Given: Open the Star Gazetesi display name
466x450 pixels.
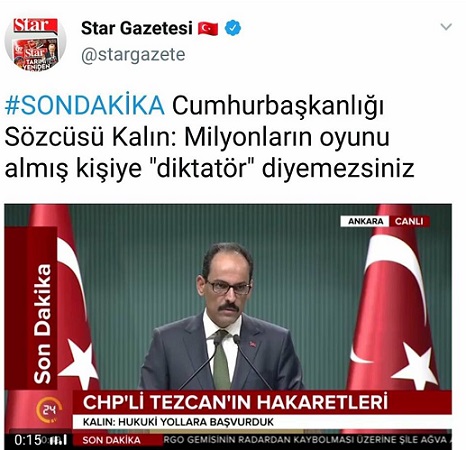Looking at the screenshot, I should tap(137, 28).
